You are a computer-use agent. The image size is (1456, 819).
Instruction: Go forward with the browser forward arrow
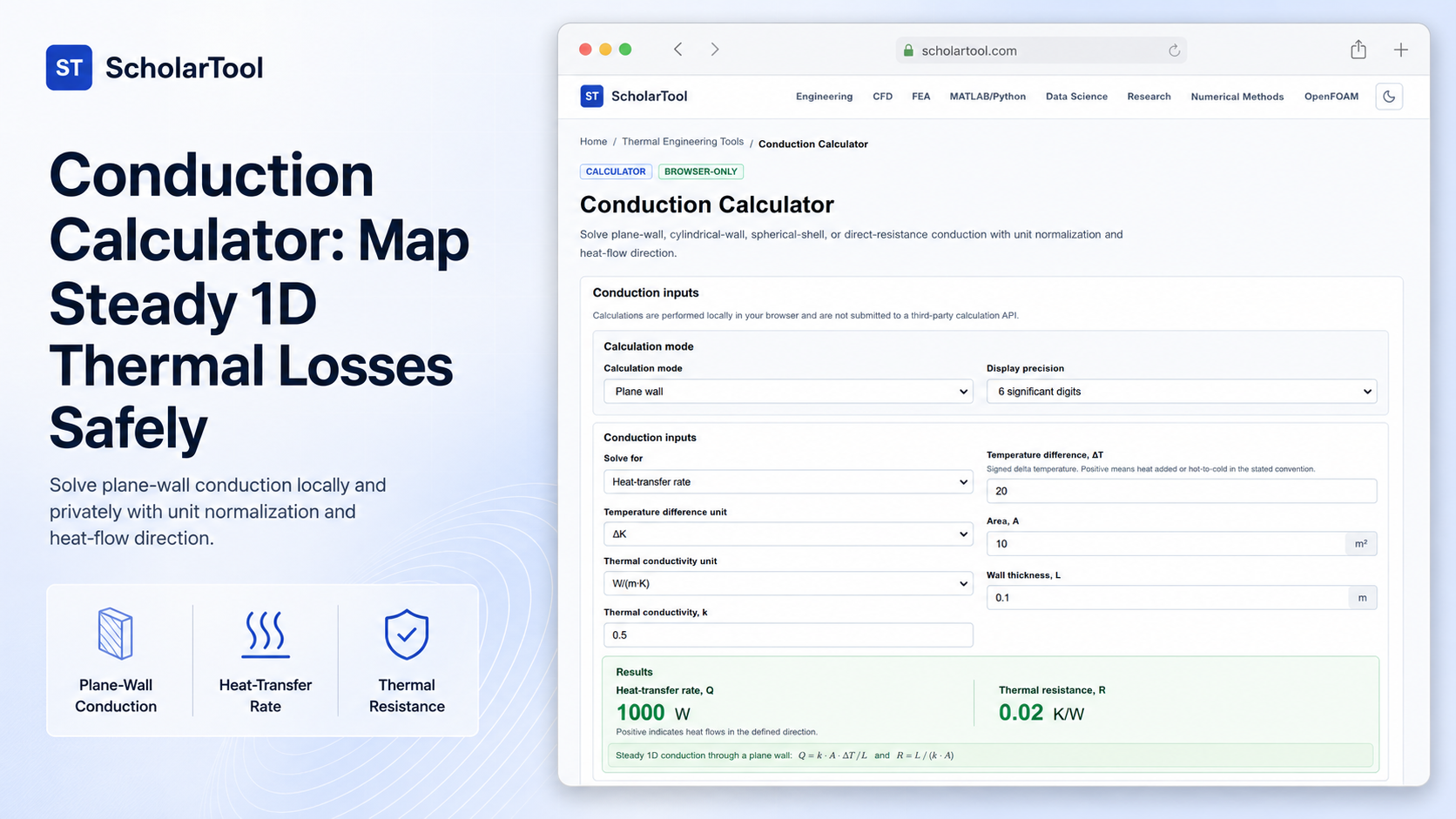(x=715, y=50)
